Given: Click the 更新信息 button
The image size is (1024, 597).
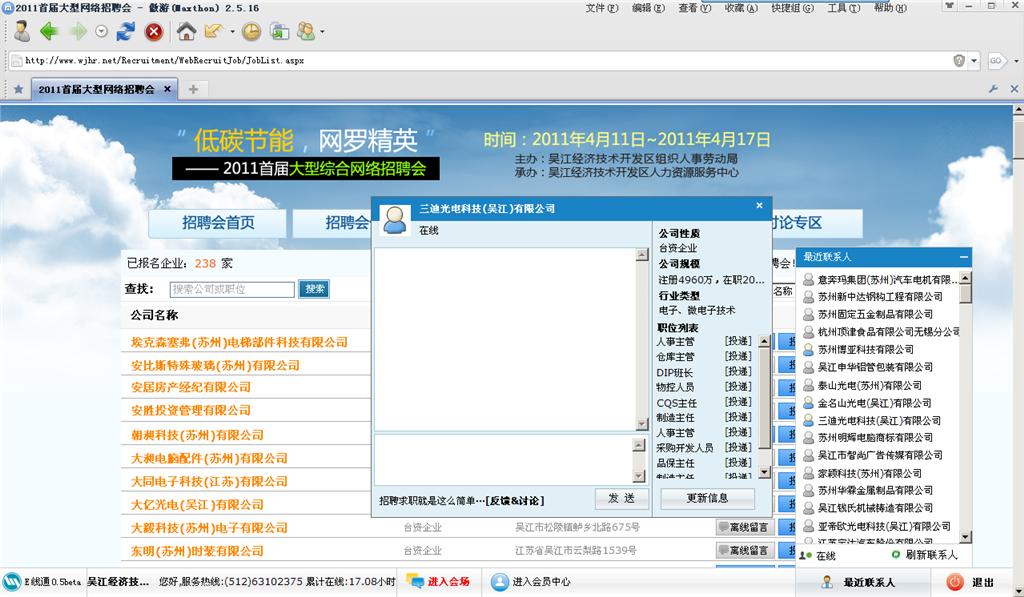Looking at the screenshot, I should [x=707, y=497].
